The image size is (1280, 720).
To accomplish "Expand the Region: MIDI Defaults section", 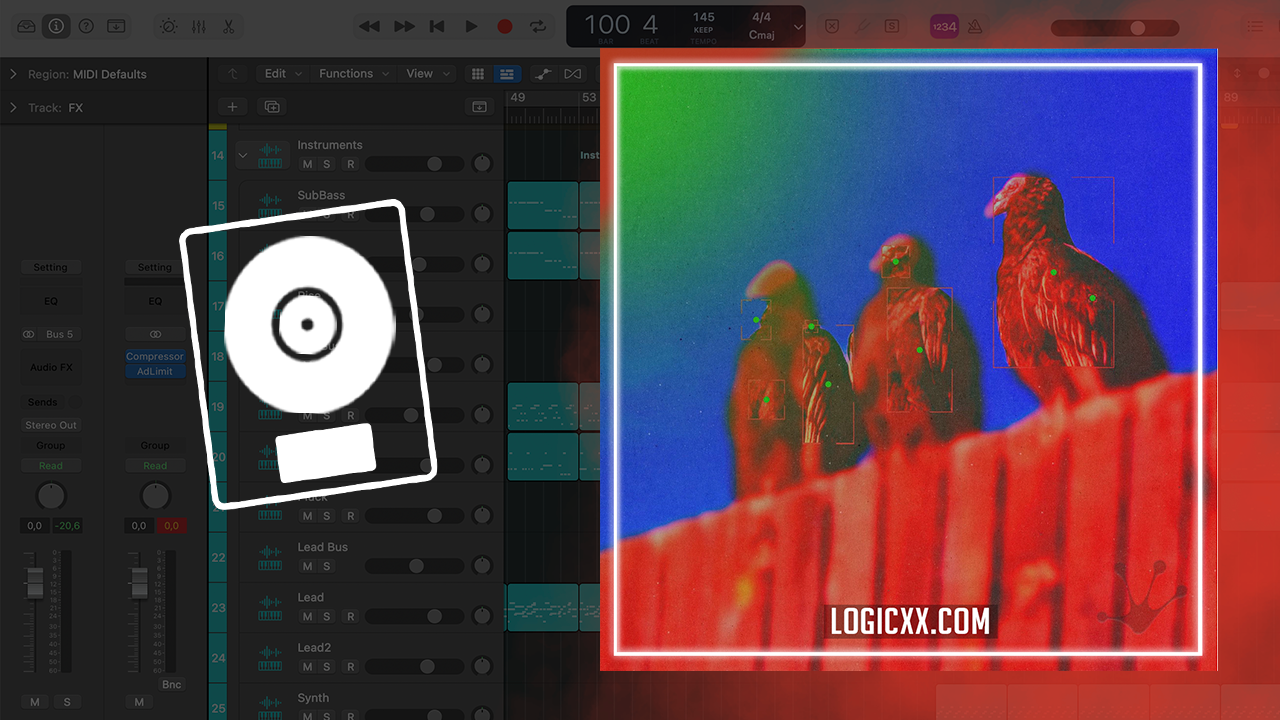I will tap(14, 74).
